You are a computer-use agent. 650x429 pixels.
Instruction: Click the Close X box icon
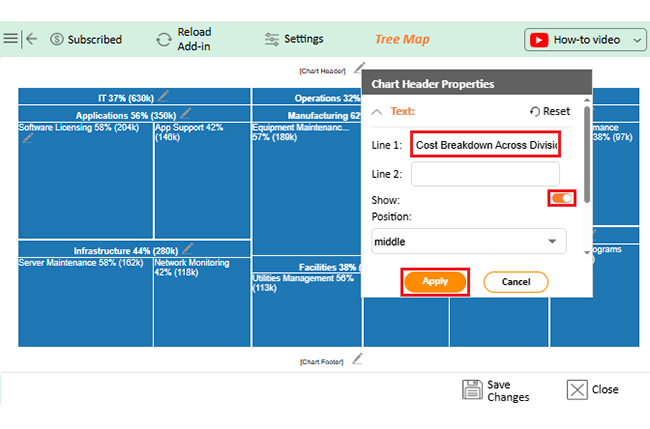click(x=577, y=390)
